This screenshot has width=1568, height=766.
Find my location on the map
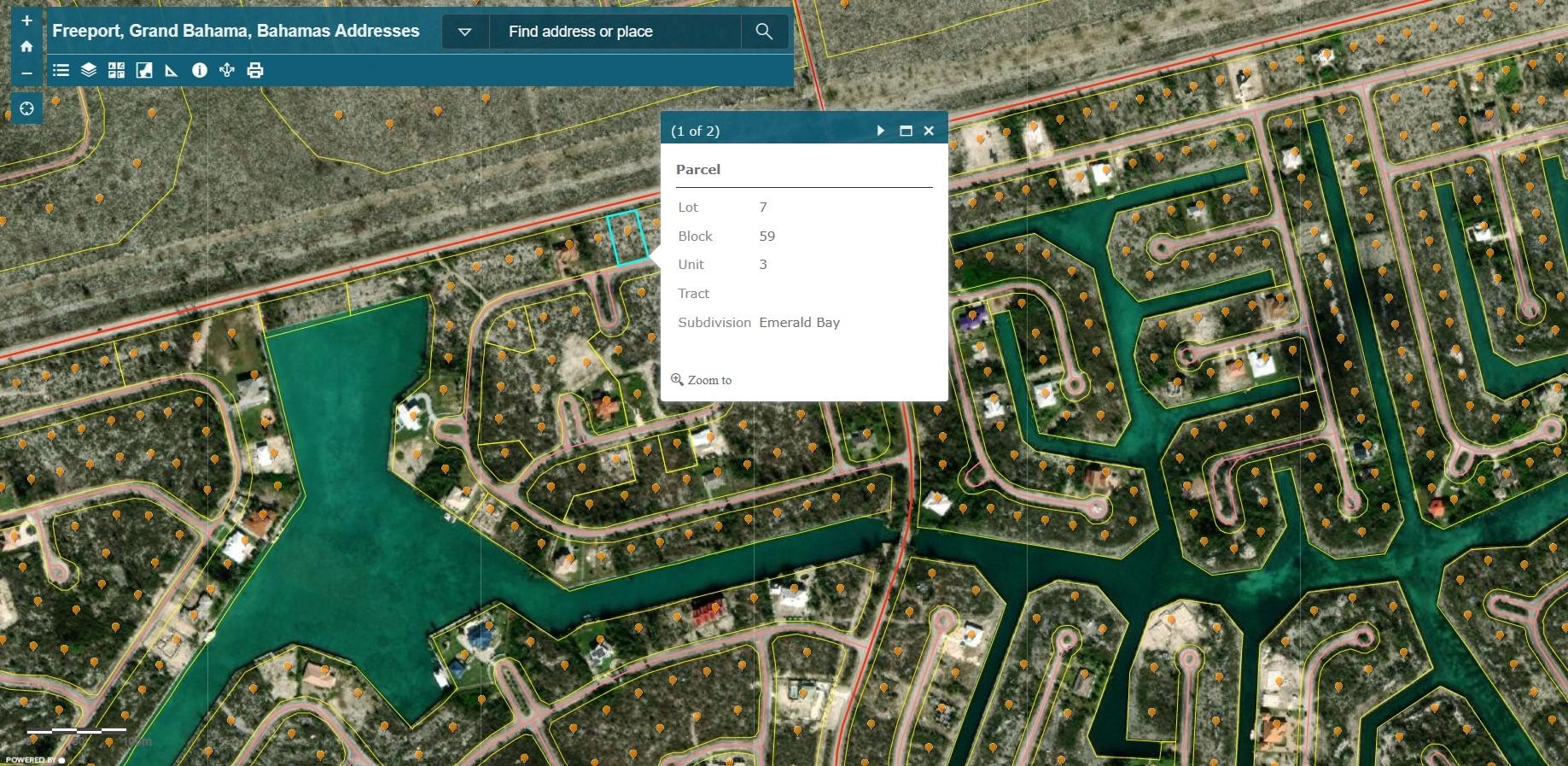(26, 108)
